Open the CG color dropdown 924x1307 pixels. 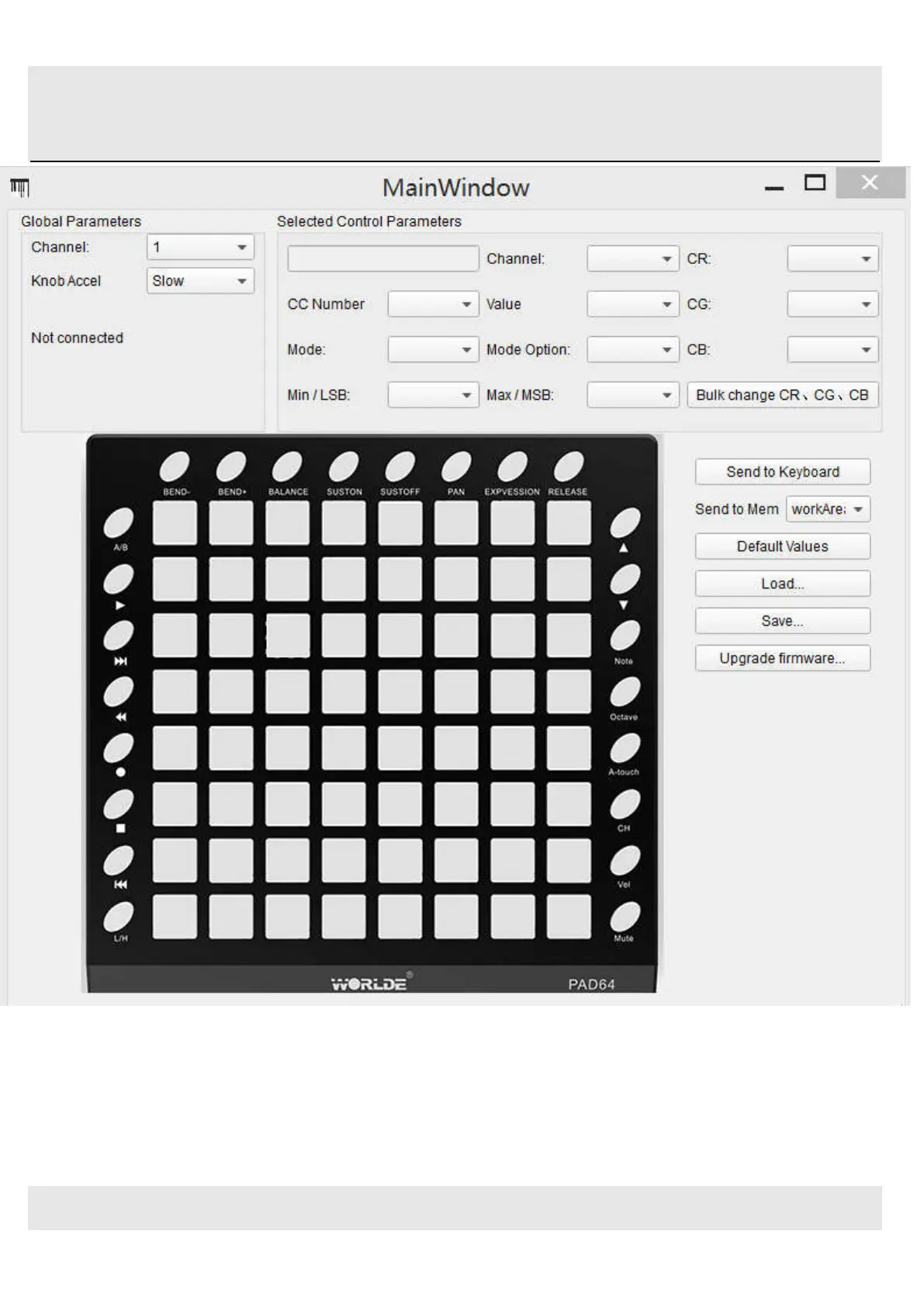(x=832, y=304)
